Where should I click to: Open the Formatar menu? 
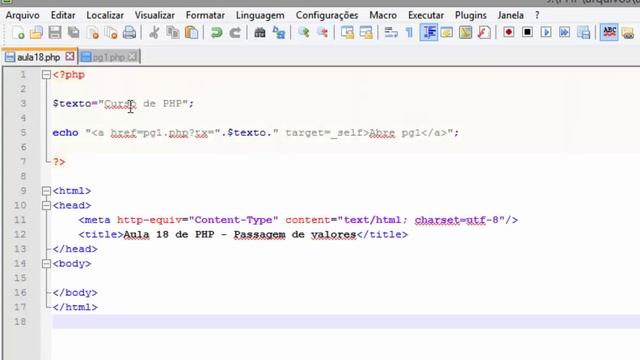pos(205,15)
